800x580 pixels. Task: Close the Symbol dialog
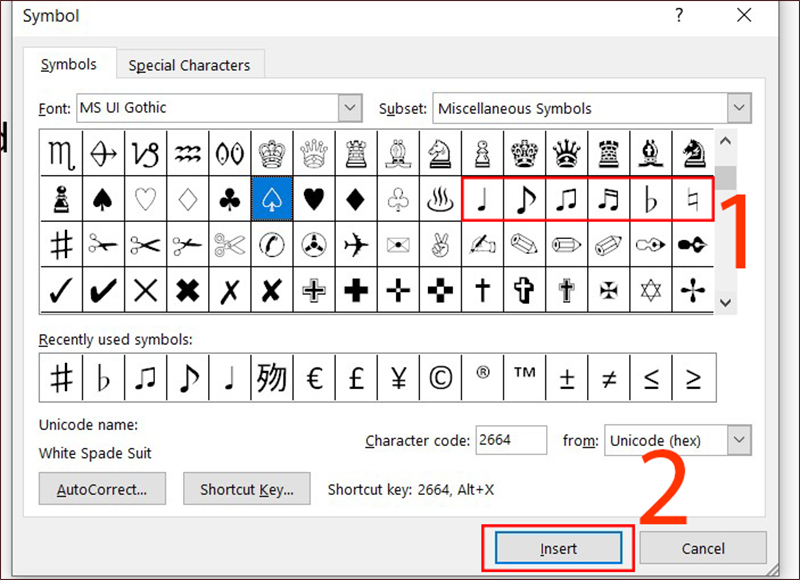tap(744, 15)
